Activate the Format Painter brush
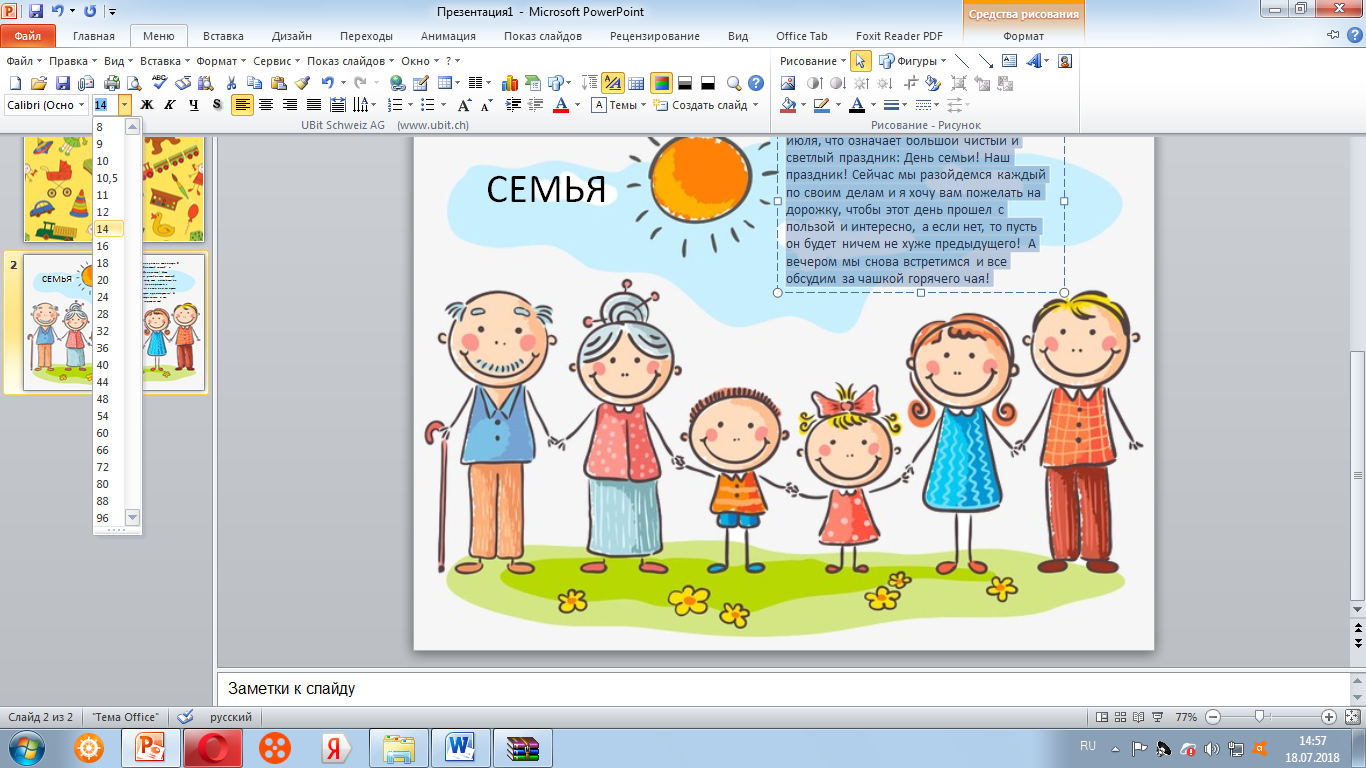Viewport: 1366px width, 768px height. (302, 83)
